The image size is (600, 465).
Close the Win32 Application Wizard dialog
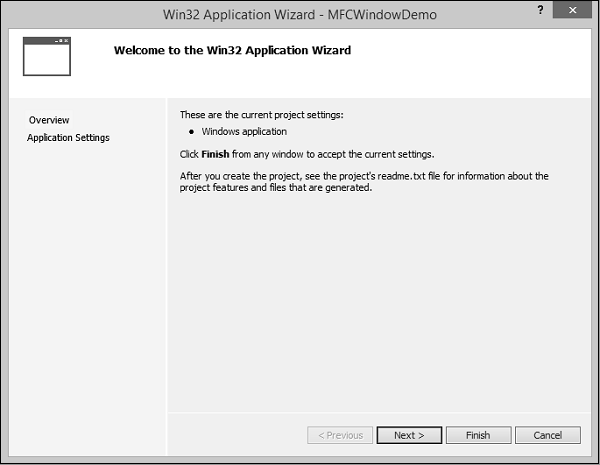coord(573,12)
